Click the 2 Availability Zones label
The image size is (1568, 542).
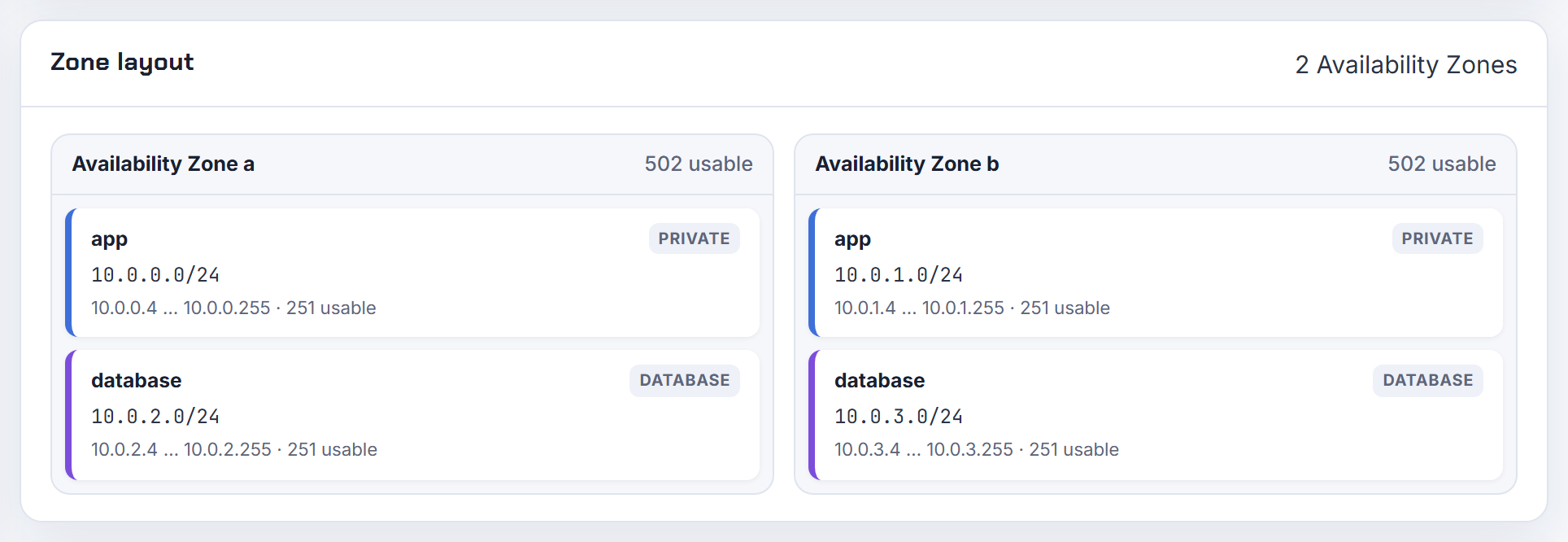(x=1405, y=64)
